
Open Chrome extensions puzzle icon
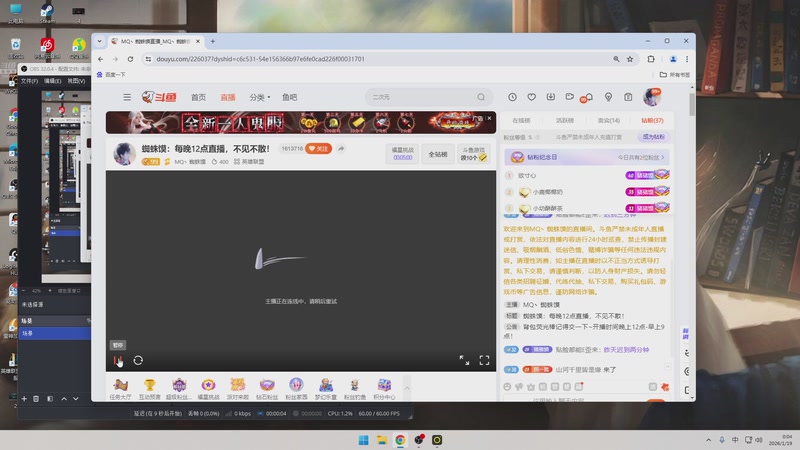pyautogui.click(x=651, y=59)
